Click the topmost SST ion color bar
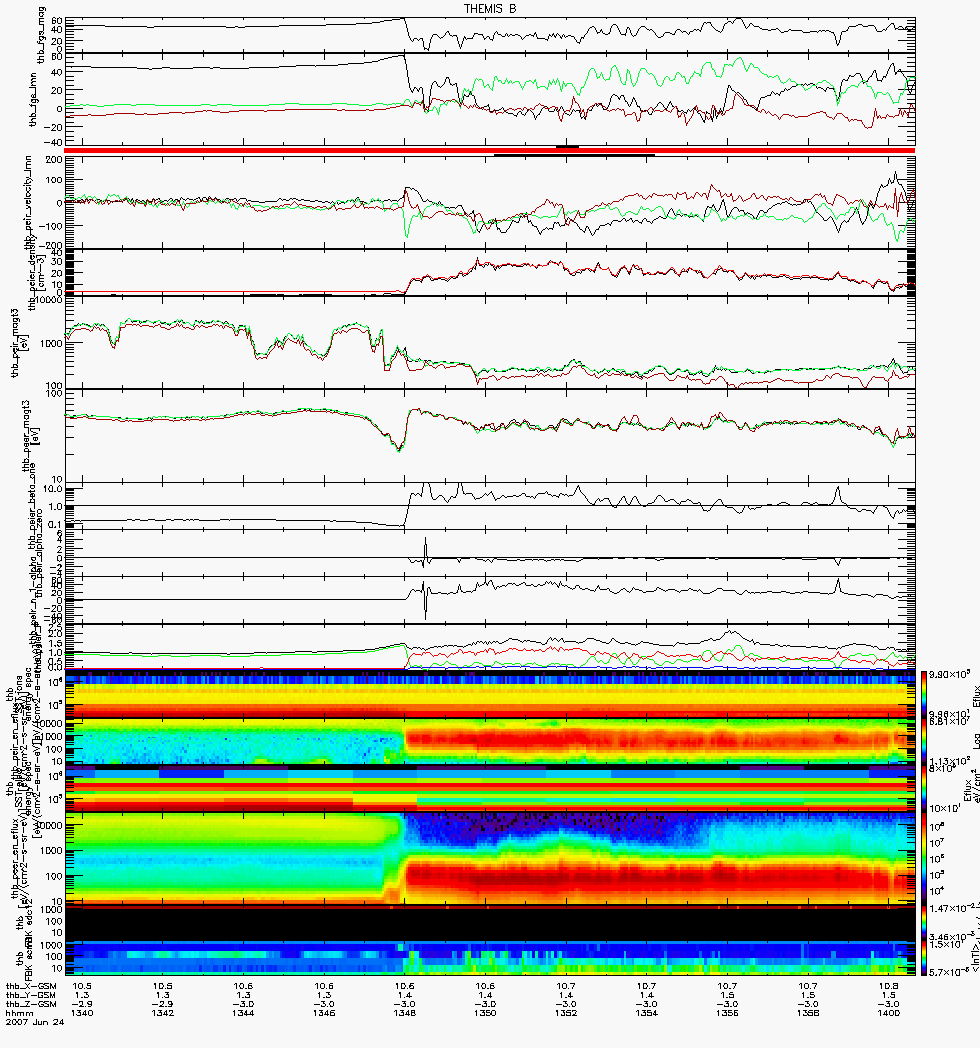 (924, 694)
